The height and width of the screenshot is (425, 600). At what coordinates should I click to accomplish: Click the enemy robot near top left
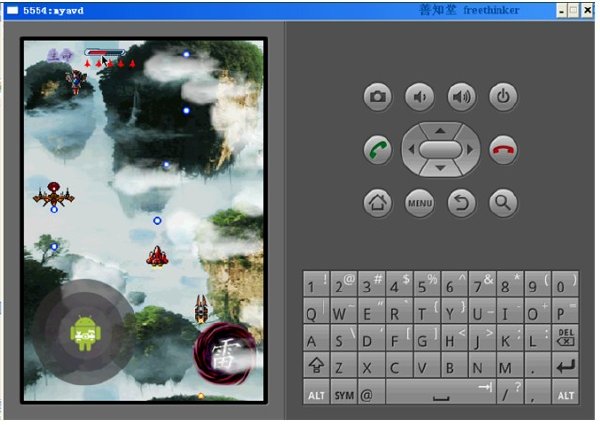pyautogui.click(x=77, y=82)
